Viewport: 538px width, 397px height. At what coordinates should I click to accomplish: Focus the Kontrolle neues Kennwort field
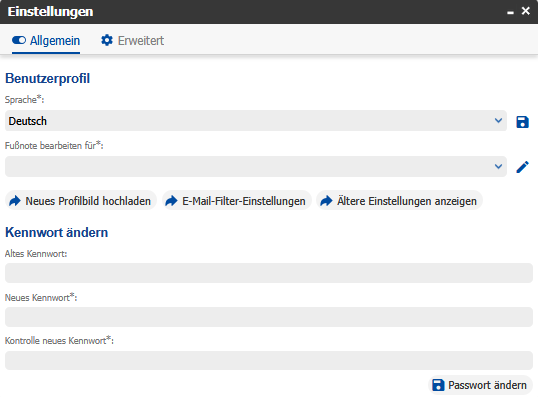tap(269, 360)
